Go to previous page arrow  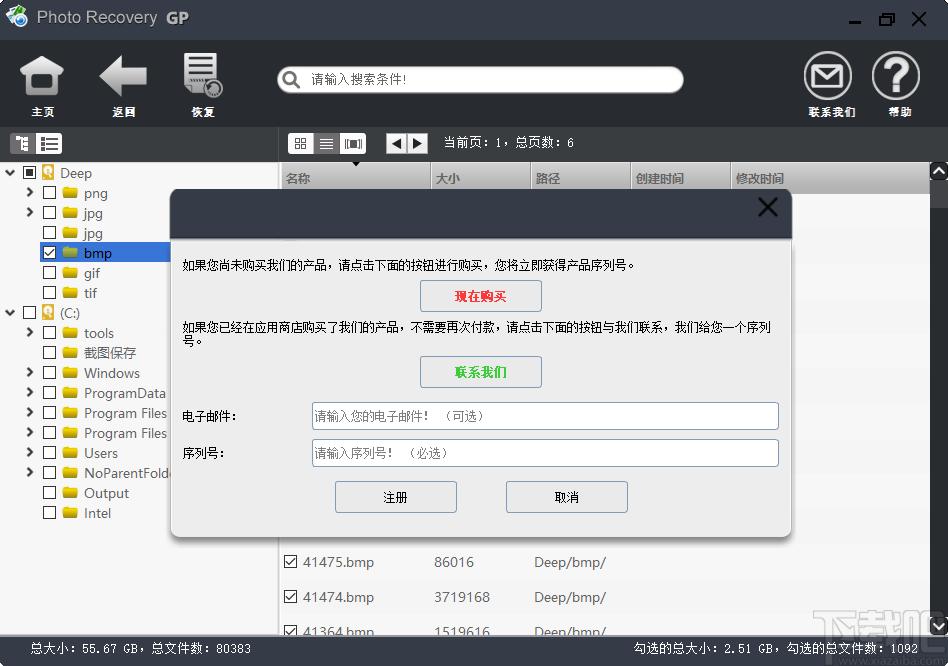pyautogui.click(x=397, y=143)
